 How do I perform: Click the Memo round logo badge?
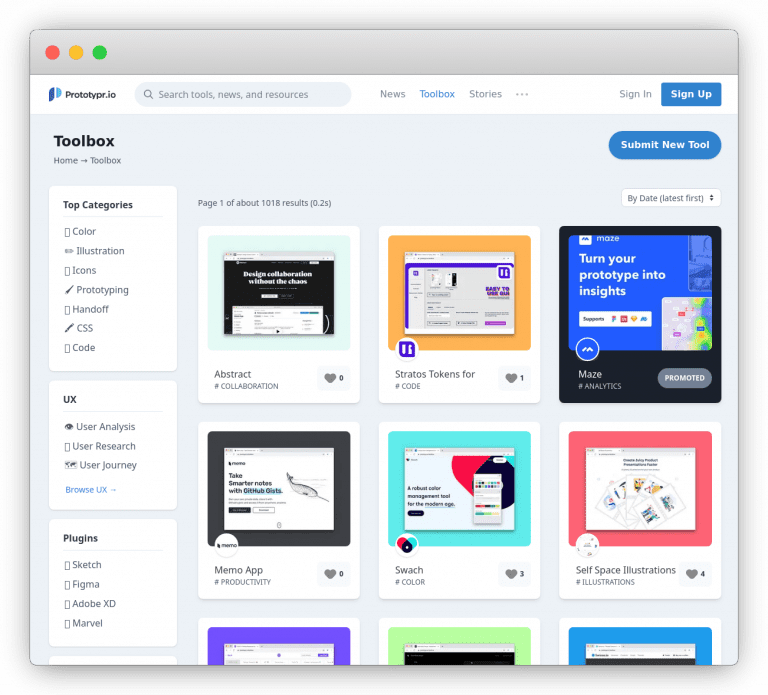coord(227,545)
